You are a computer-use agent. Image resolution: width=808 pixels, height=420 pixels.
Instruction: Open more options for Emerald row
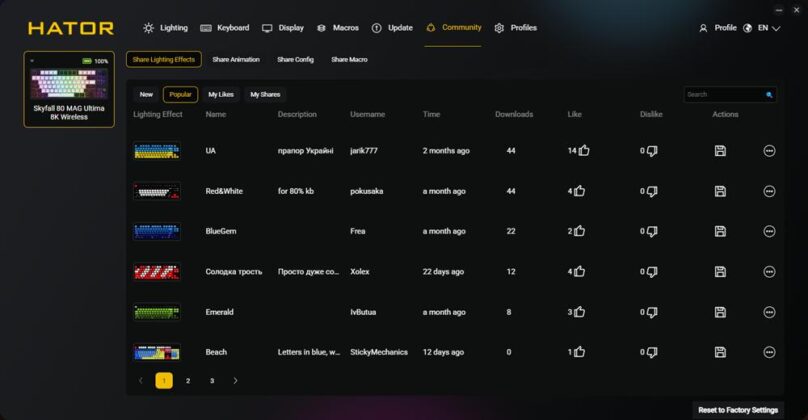pos(769,312)
